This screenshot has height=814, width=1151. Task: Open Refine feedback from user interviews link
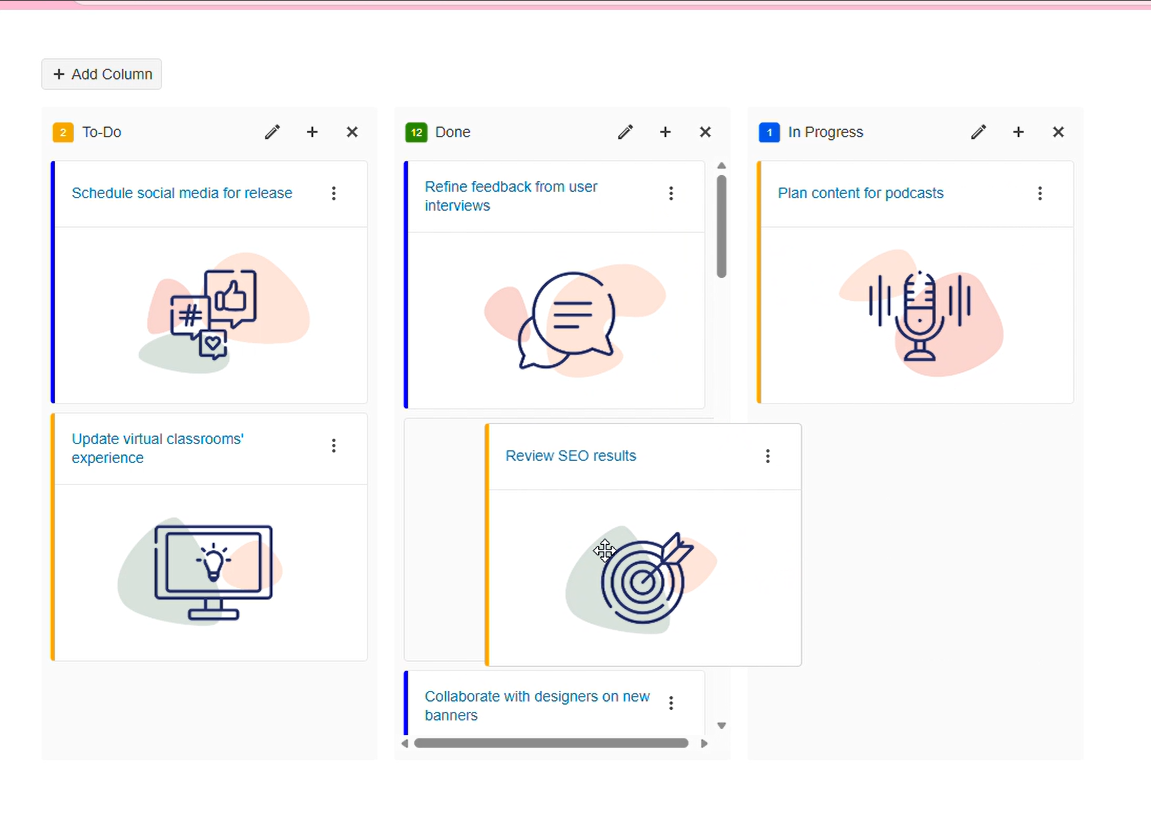[511, 196]
